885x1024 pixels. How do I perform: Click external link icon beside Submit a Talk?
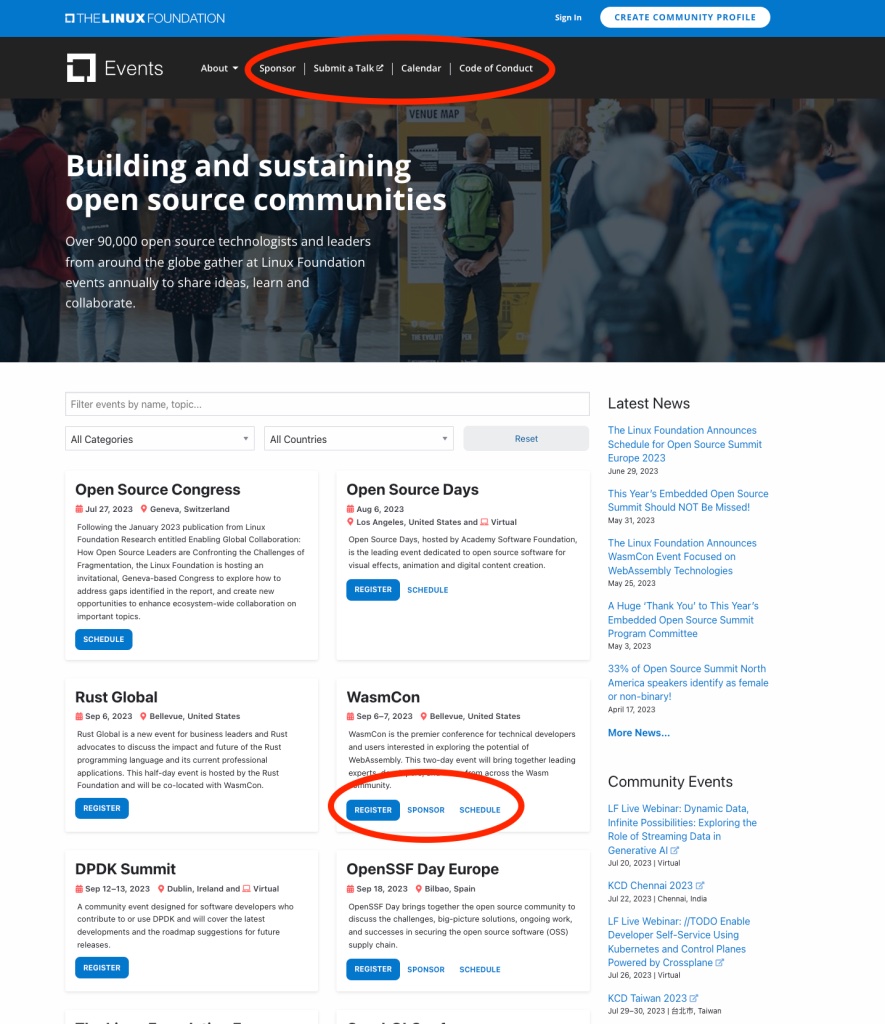click(x=380, y=68)
